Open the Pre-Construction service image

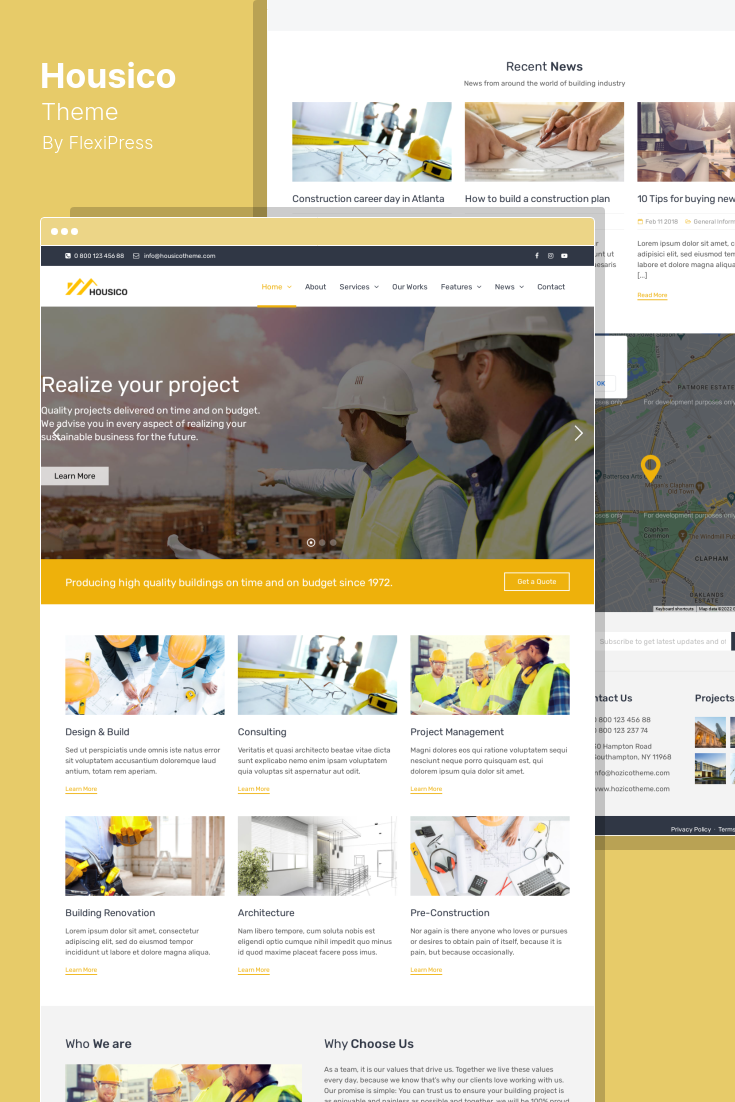(490, 855)
